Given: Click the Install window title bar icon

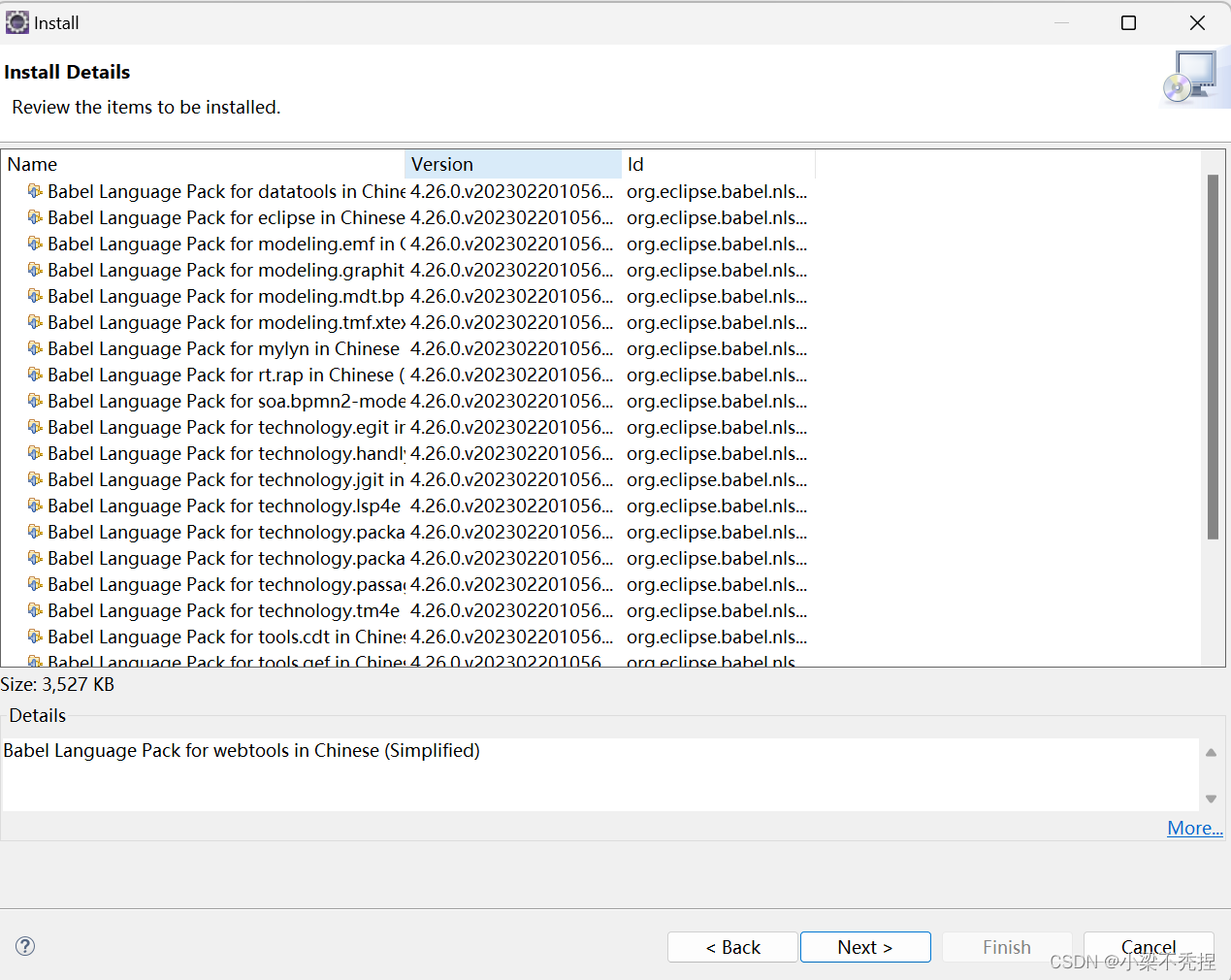Looking at the screenshot, I should click(17, 22).
